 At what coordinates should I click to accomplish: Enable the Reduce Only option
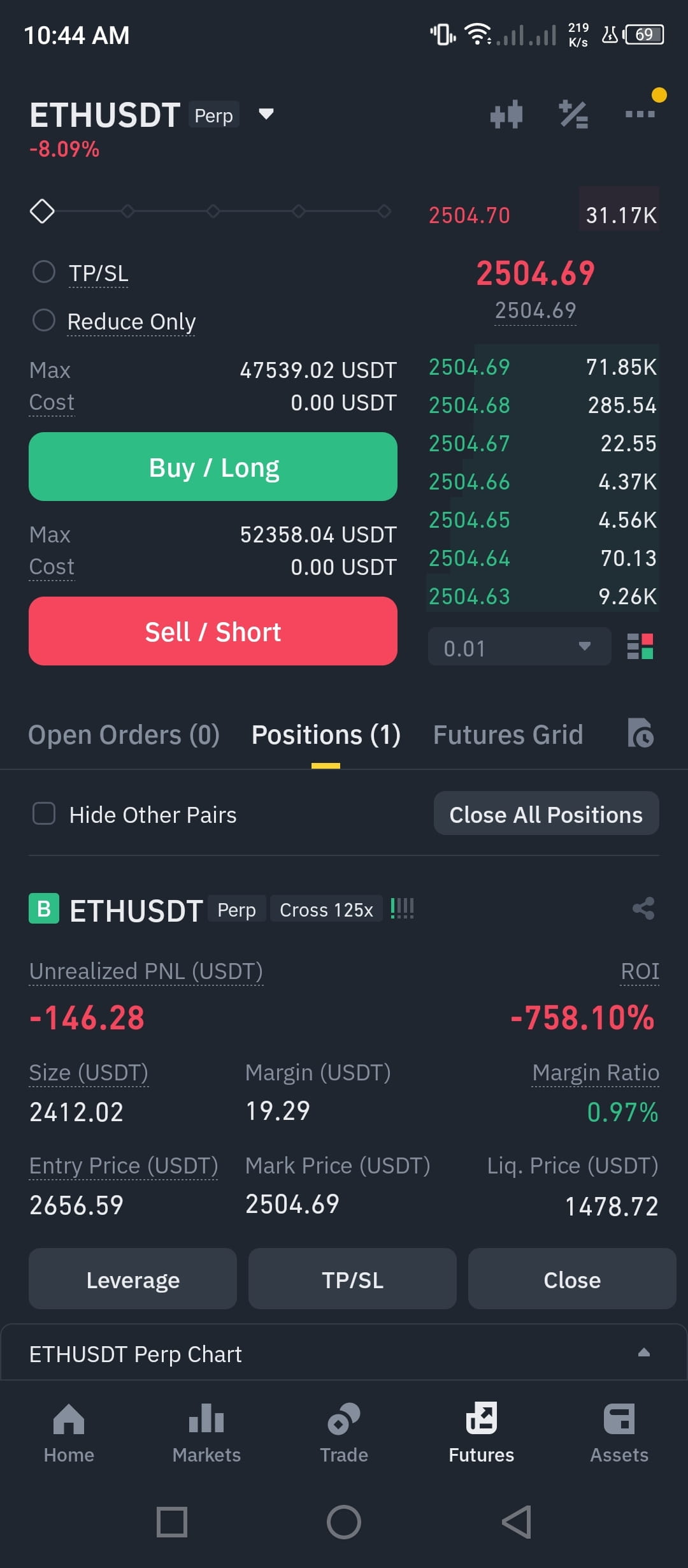click(43, 320)
